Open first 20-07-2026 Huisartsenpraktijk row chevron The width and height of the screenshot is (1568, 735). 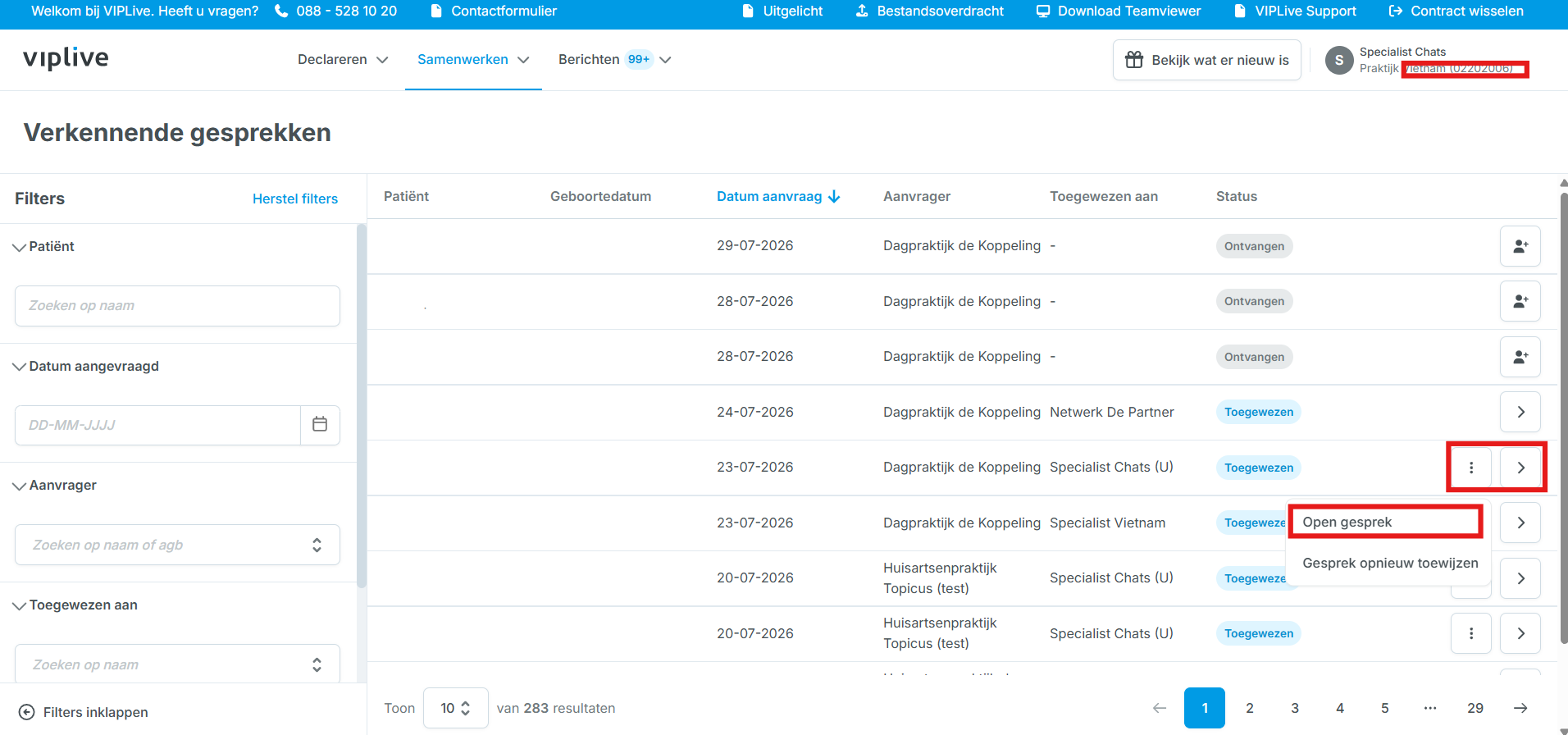1520,578
